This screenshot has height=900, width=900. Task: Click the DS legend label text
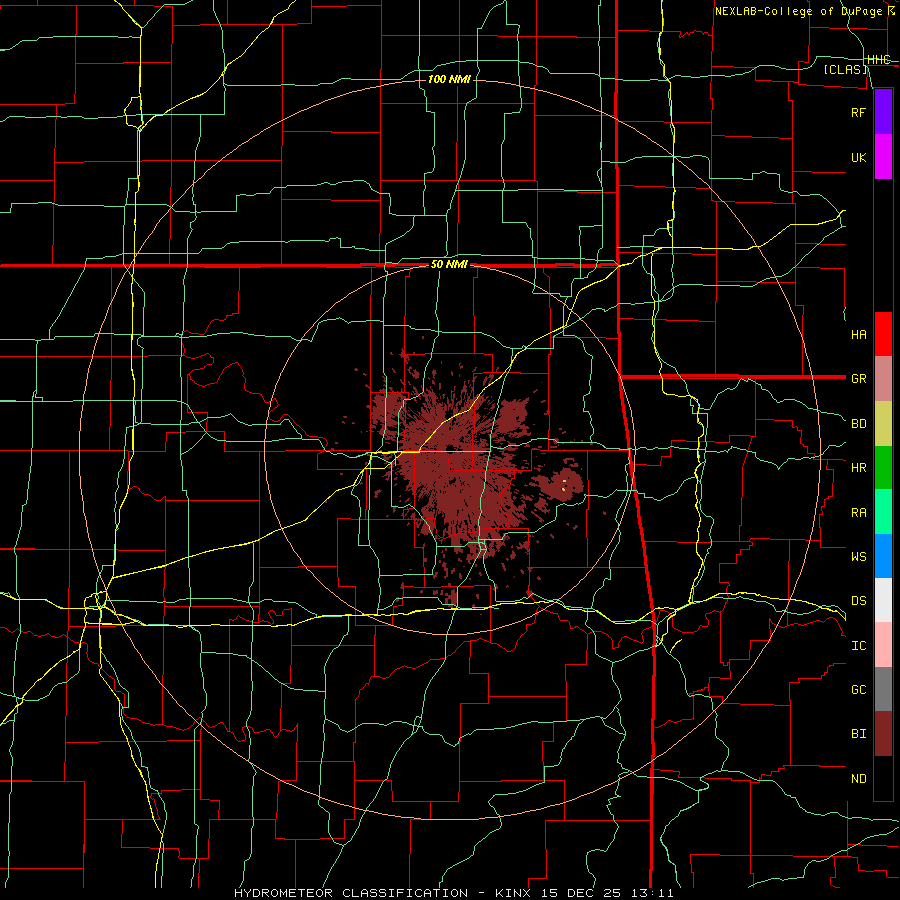pyautogui.click(x=858, y=600)
